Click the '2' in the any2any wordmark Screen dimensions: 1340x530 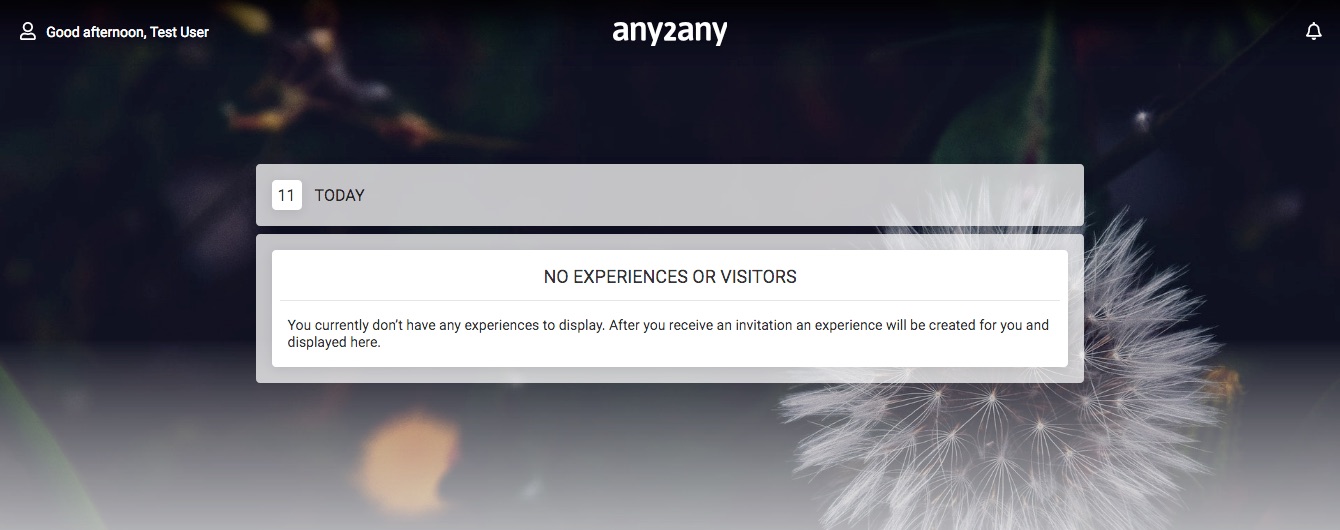[x=669, y=33]
